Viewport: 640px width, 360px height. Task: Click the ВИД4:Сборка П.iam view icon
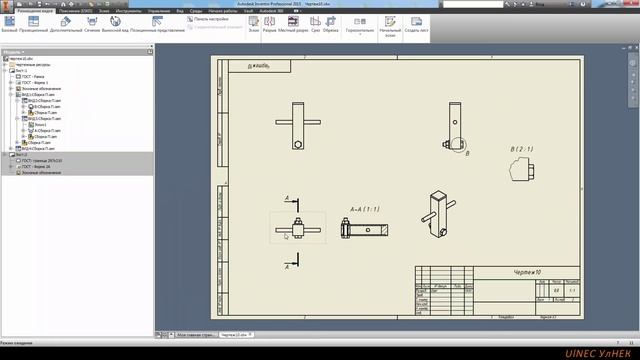[x=18, y=149]
